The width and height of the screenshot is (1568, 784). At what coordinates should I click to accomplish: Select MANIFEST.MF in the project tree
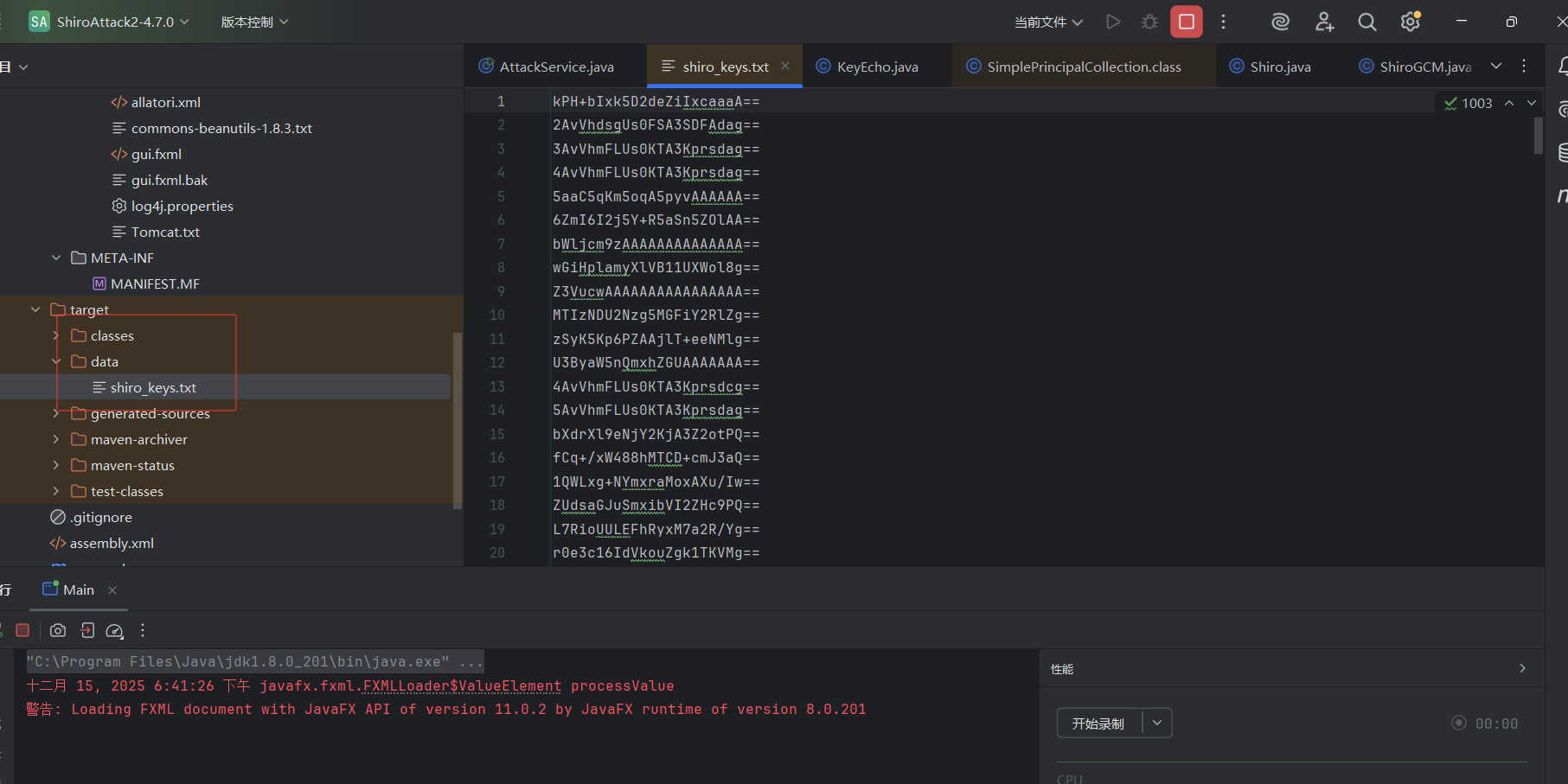click(154, 284)
